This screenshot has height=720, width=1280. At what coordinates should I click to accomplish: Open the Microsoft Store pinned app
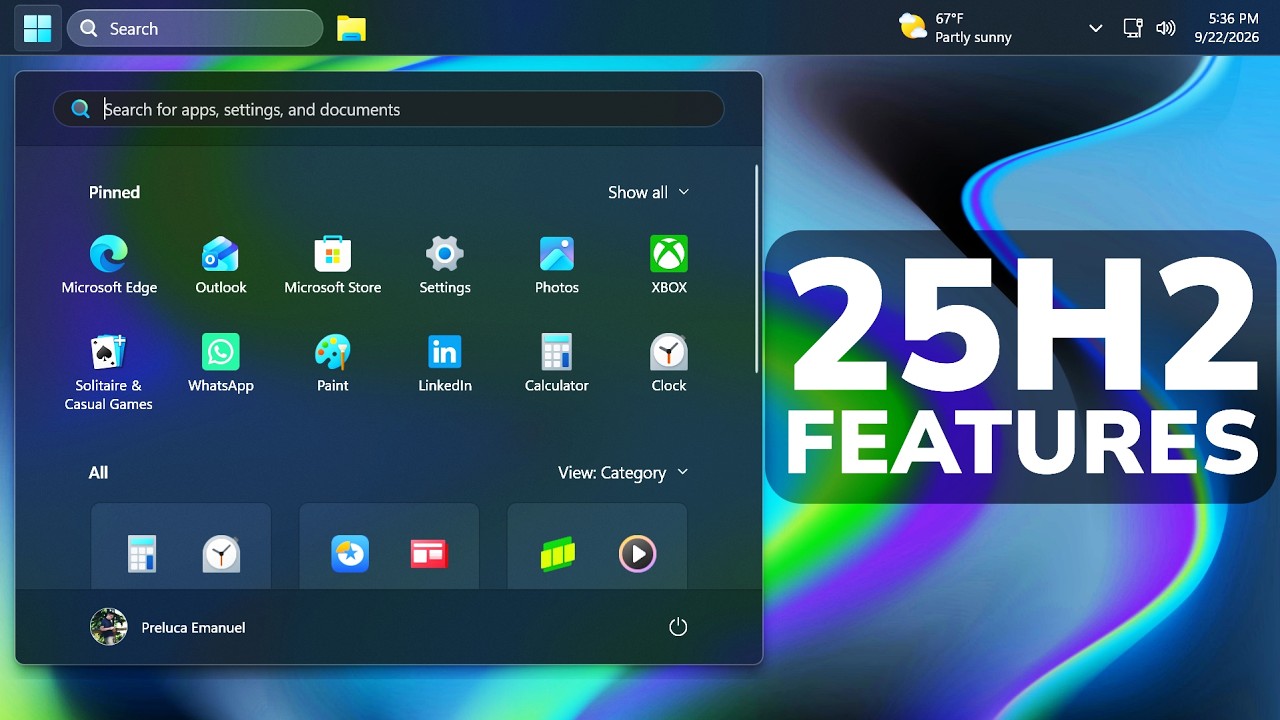coord(333,265)
